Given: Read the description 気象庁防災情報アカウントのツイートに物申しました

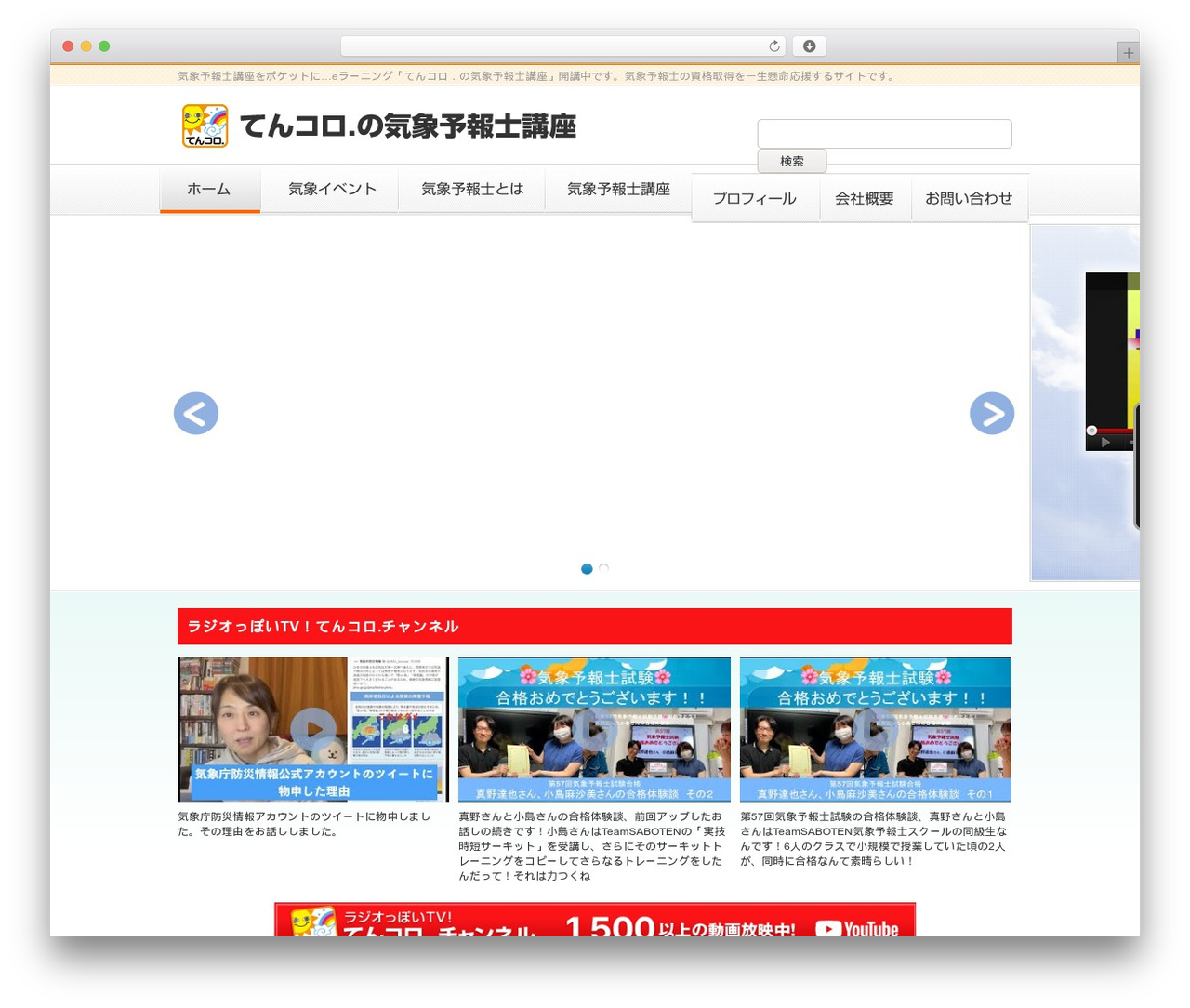Looking at the screenshot, I should pos(304,824).
